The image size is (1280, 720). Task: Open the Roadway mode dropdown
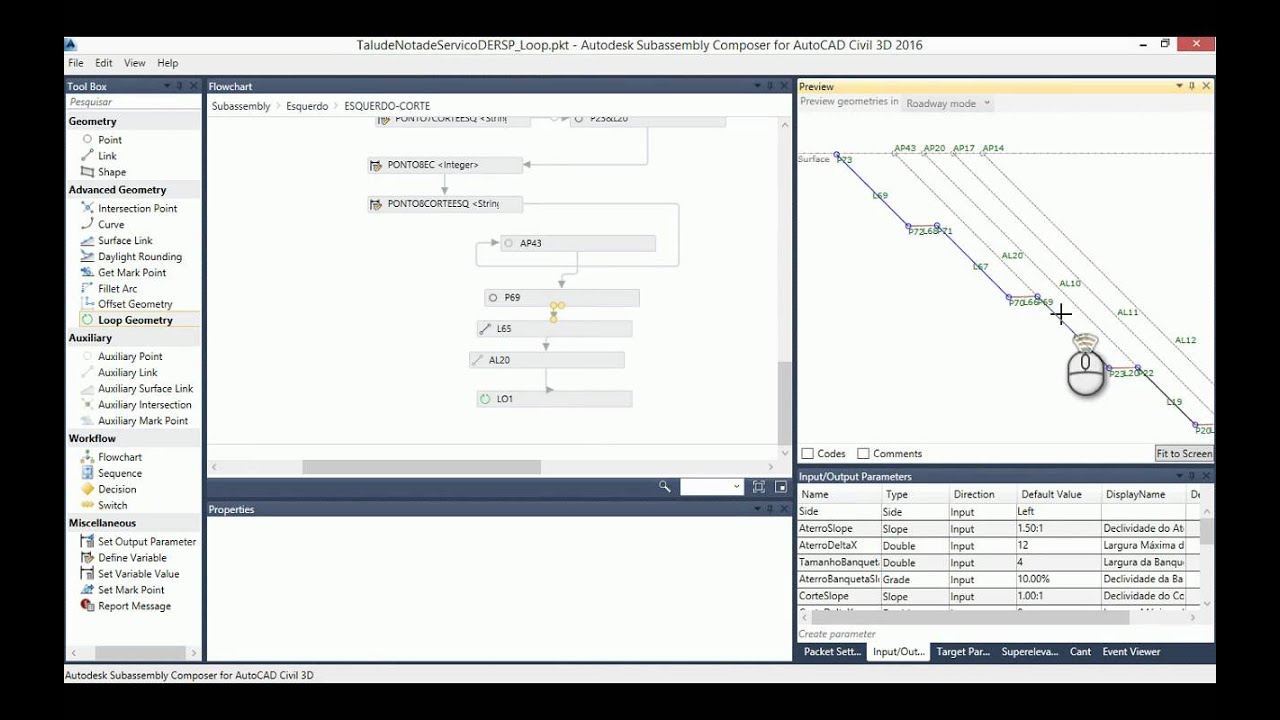[x=946, y=103]
